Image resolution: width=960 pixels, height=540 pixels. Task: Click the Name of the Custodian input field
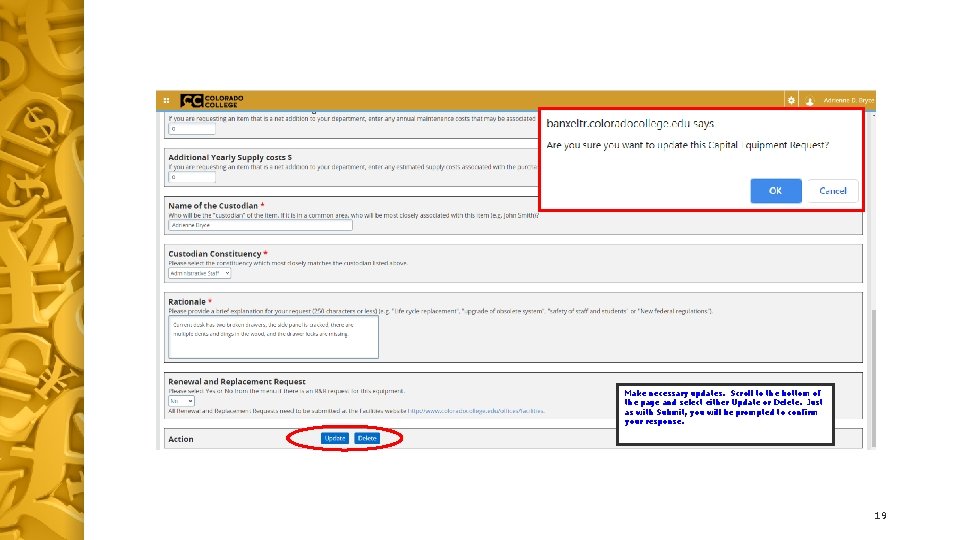tap(260, 225)
